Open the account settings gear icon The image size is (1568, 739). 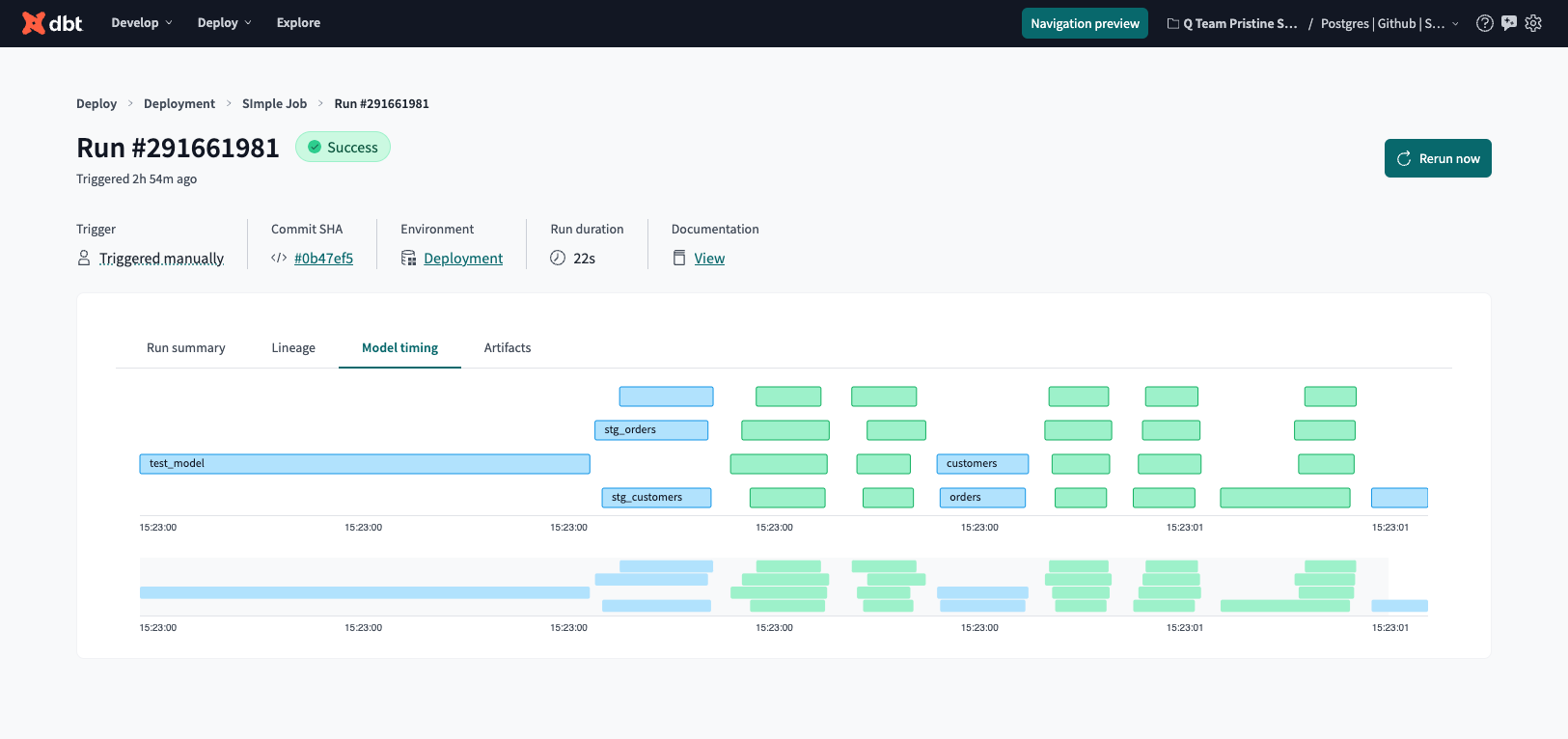pos(1533,23)
